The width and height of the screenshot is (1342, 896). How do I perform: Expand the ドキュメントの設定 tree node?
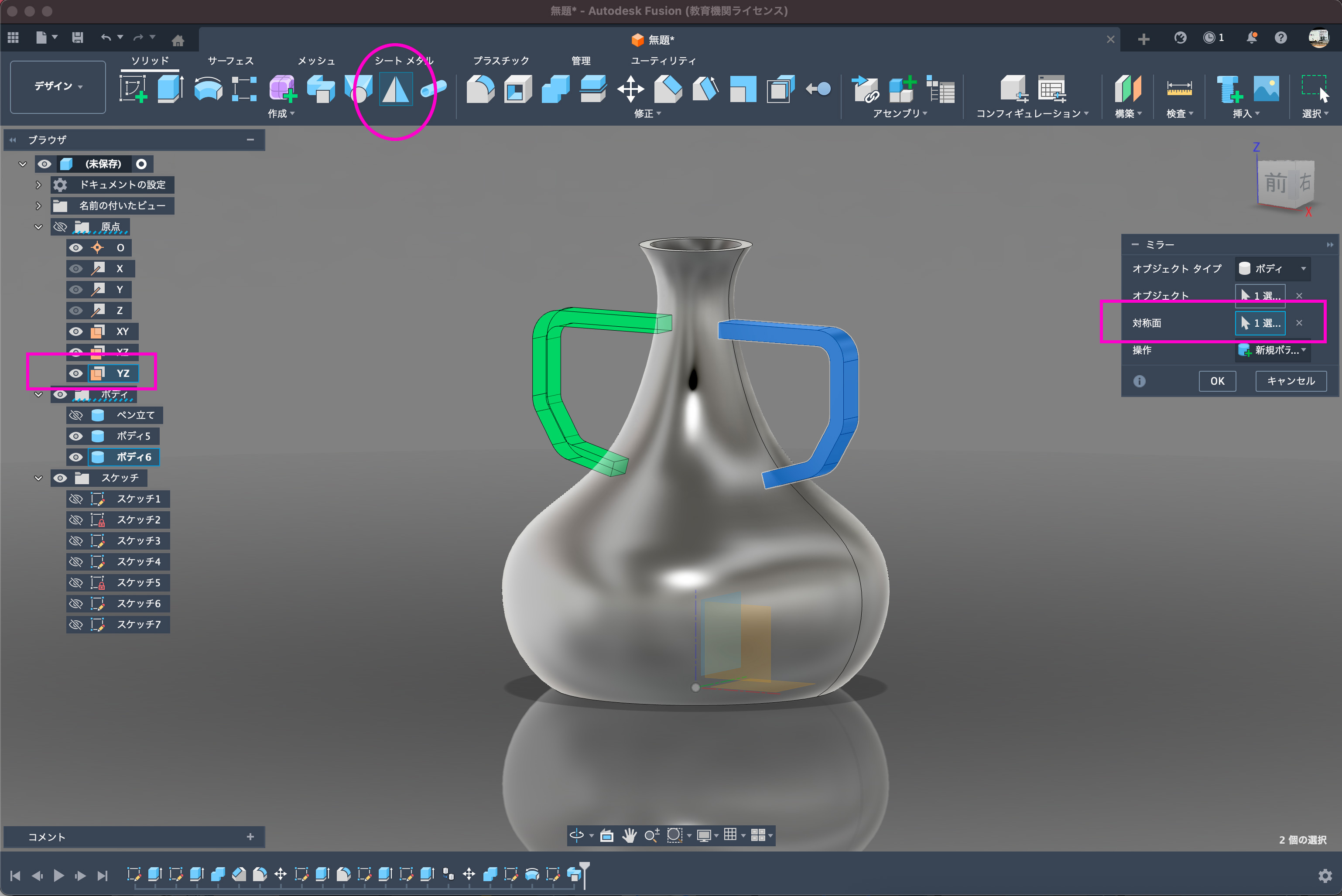(38, 185)
